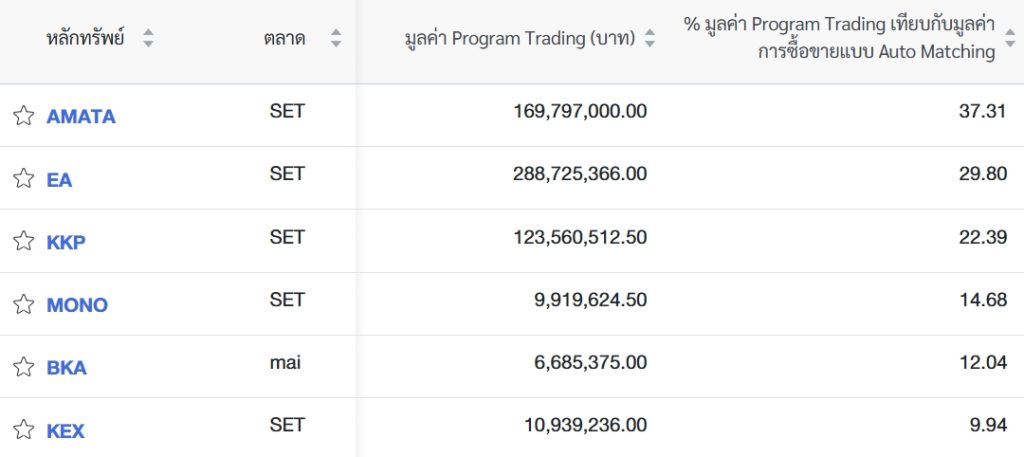1024x457 pixels.
Task: Select the mai market cell for BKA
Action: 285,362
